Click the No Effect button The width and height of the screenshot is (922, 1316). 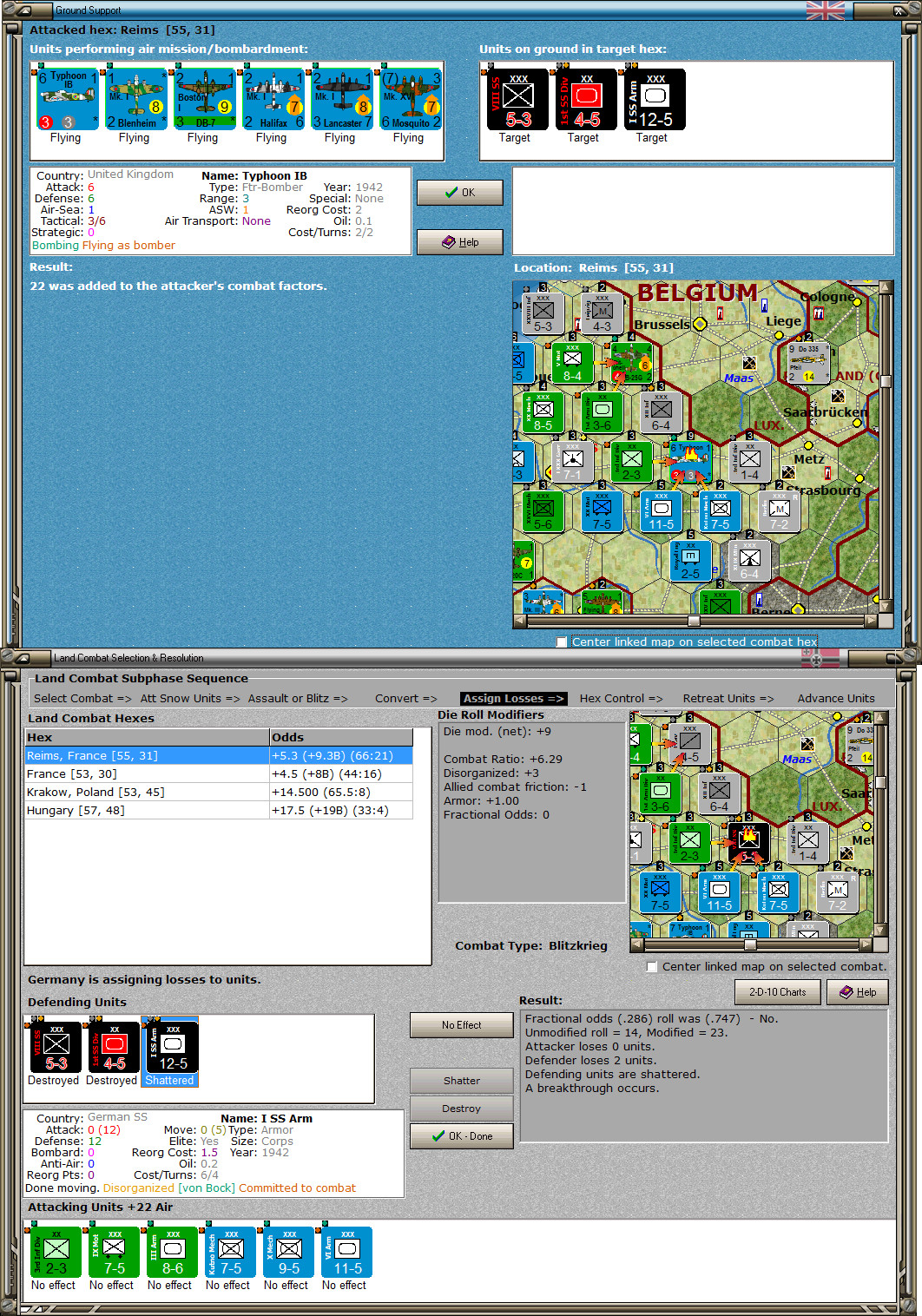462,1025
